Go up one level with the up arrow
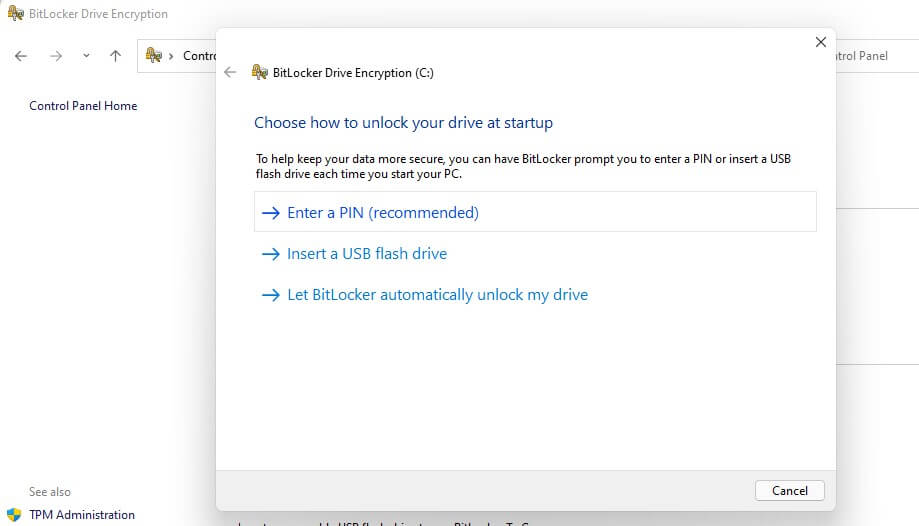This screenshot has height=526, width=919. coord(115,56)
